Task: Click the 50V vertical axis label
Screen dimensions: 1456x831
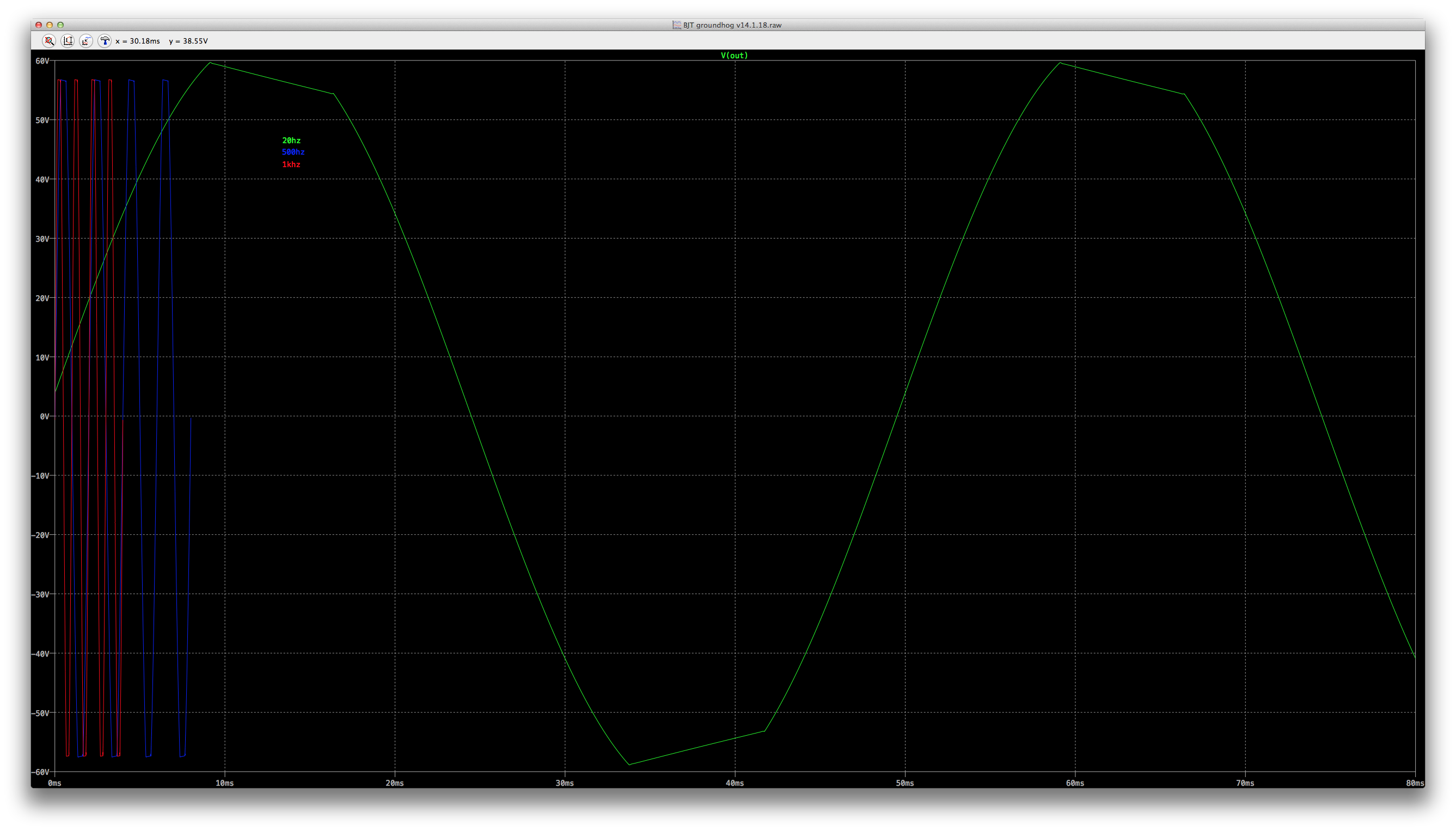Action: (x=42, y=120)
